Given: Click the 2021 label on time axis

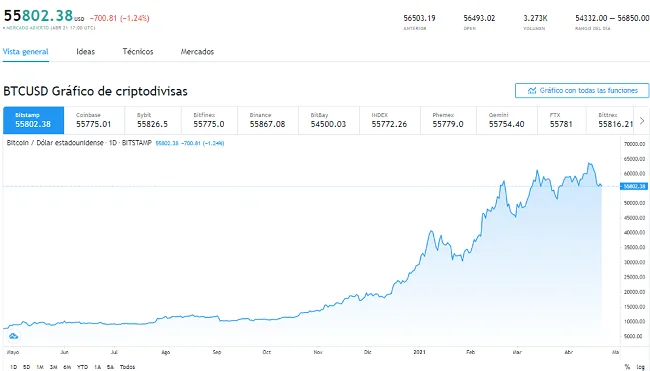Looking at the screenshot, I should coord(420,352).
